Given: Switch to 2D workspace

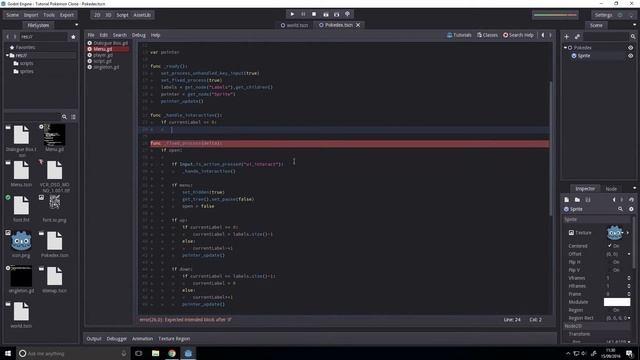Looking at the screenshot, I should pos(97,15).
